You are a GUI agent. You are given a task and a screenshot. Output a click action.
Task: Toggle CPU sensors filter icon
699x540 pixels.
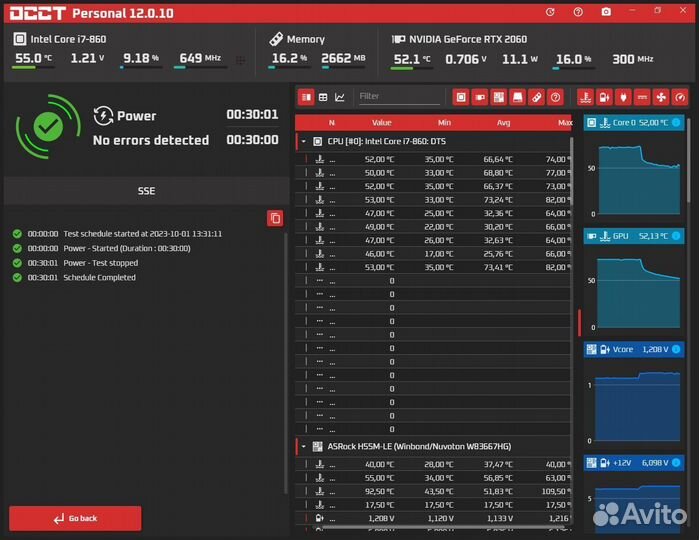click(461, 97)
